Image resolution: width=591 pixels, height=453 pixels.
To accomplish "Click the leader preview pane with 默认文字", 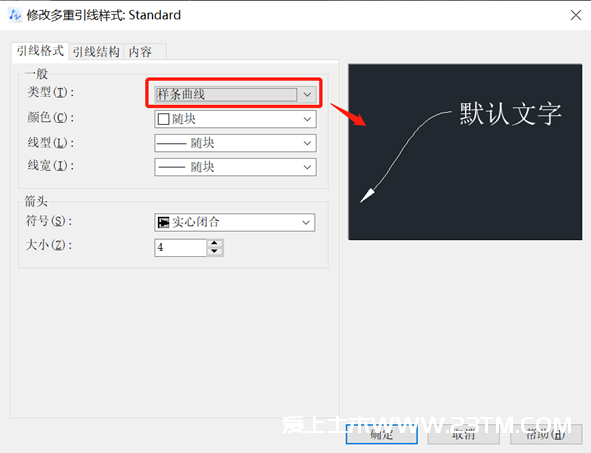I will 465,152.
